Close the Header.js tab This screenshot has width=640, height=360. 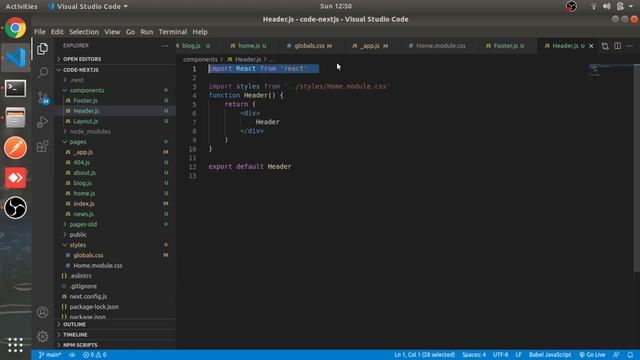point(591,46)
